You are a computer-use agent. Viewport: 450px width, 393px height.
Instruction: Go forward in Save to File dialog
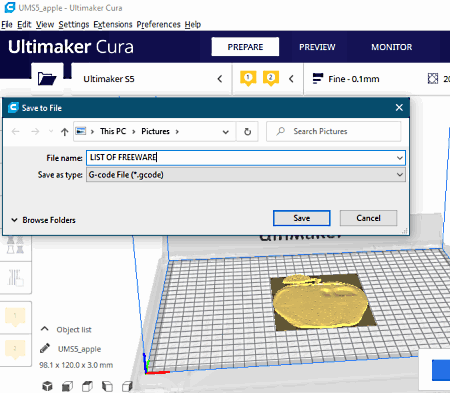pos(35,132)
